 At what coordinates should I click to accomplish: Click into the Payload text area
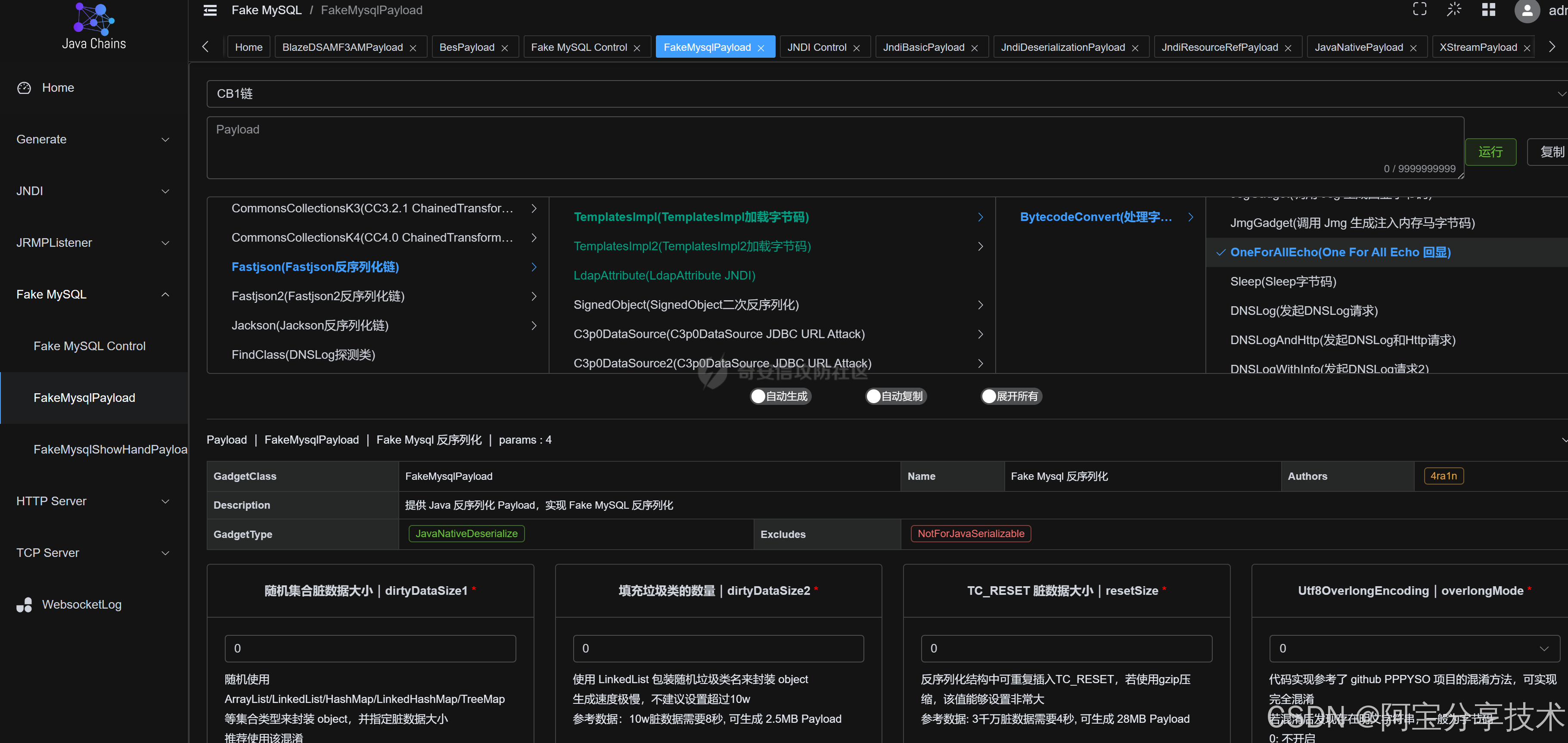[835, 148]
